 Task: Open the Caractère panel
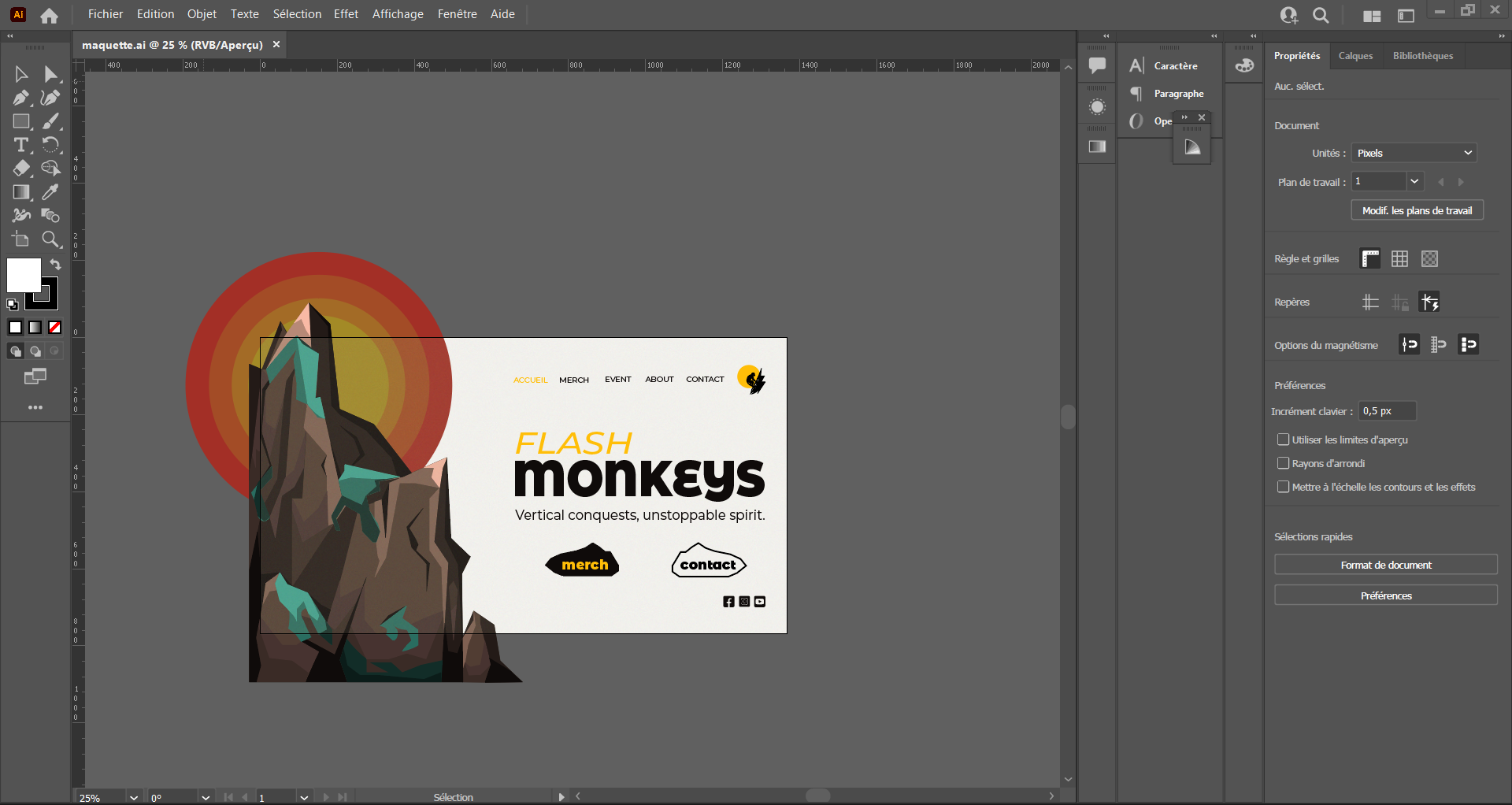point(1175,65)
